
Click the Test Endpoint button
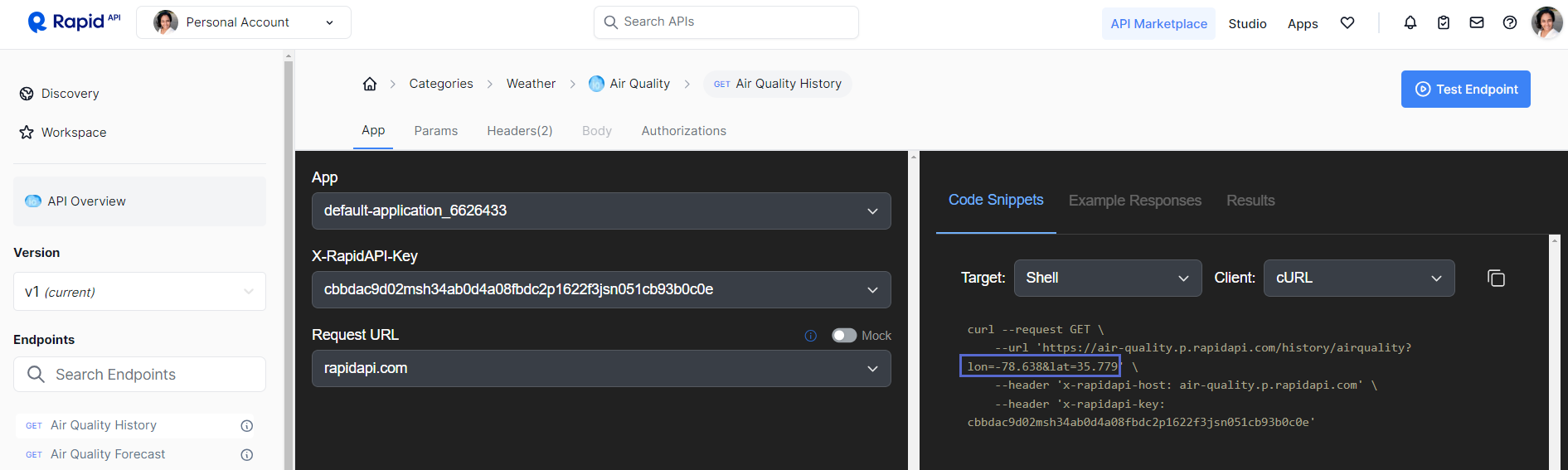click(x=1465, y=89)
